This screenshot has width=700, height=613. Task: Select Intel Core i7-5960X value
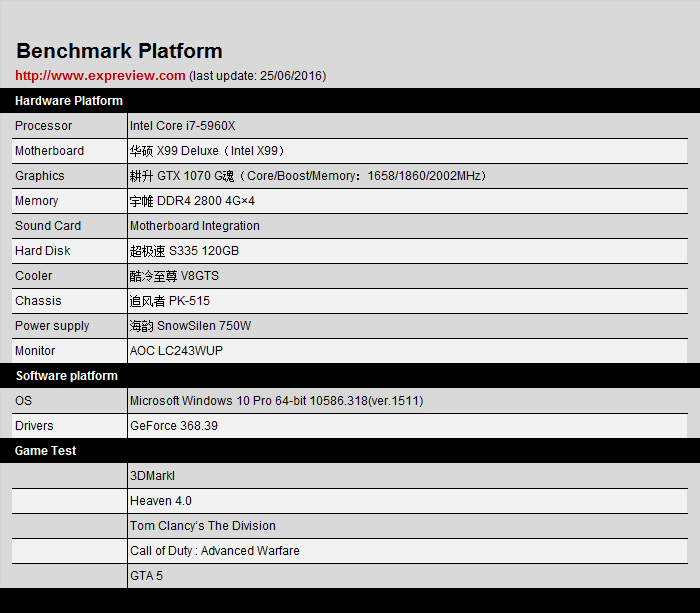click(x=183, y=126)
